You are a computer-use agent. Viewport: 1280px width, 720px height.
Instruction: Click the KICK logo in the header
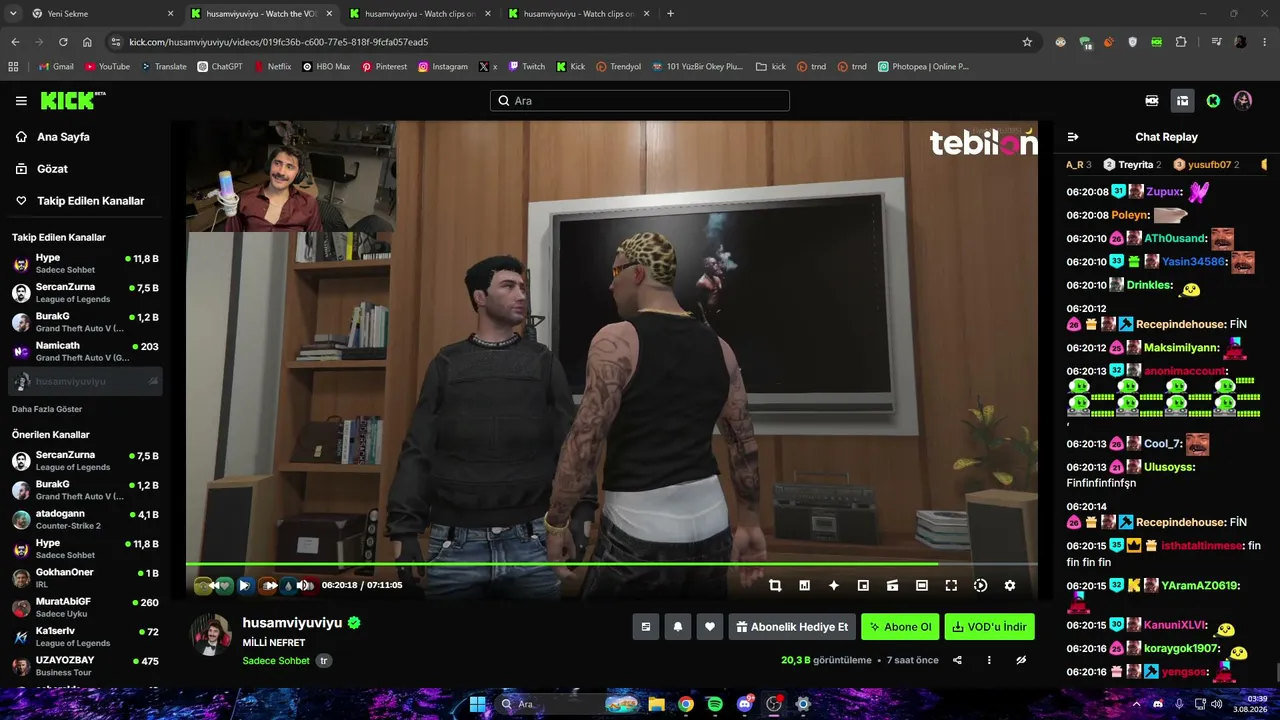click(x=72, y=100)
